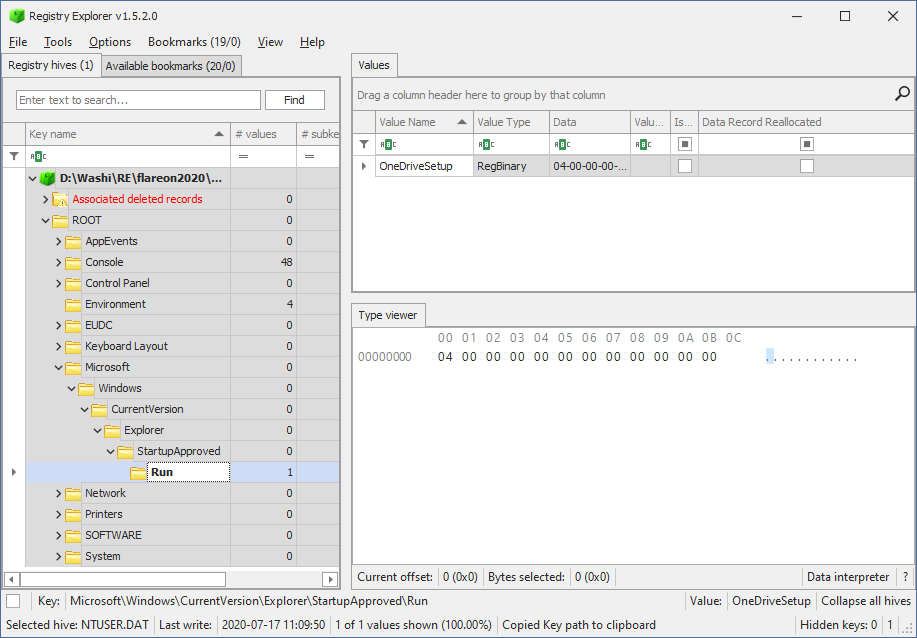Select the Type viewer tab
Screen dimensions: 917x638
pos(388,315)
